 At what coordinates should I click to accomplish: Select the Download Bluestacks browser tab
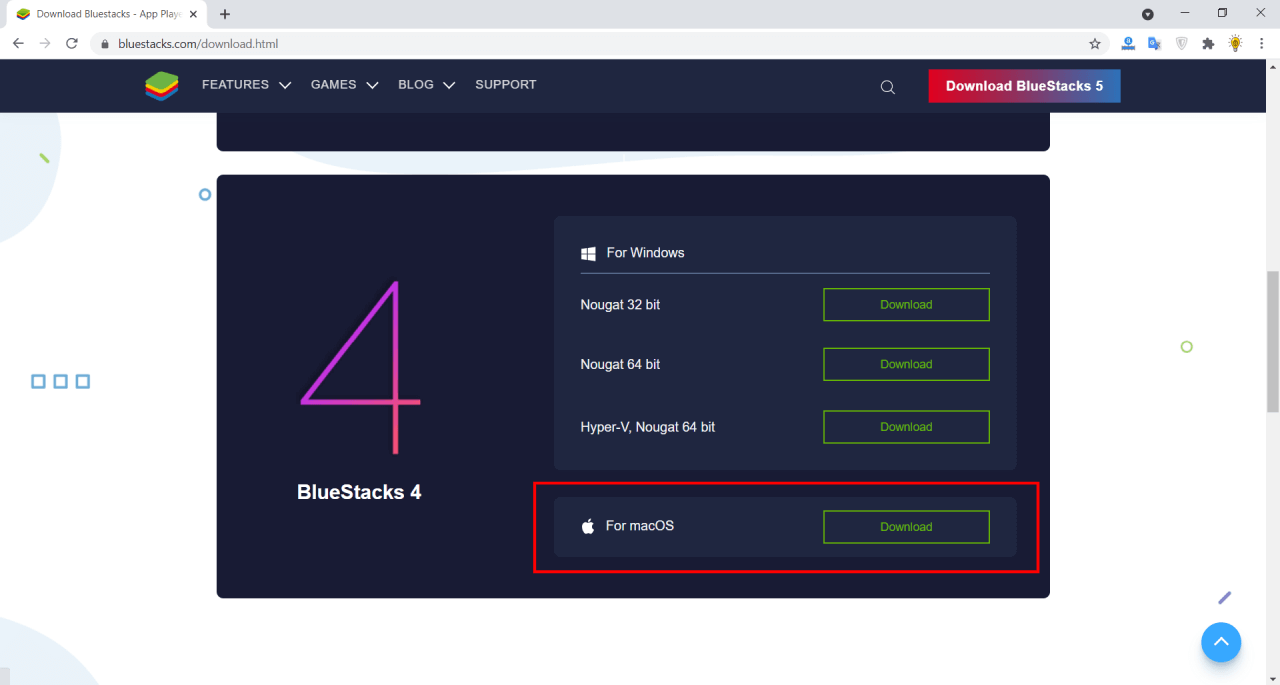click(x=105, y=14)
